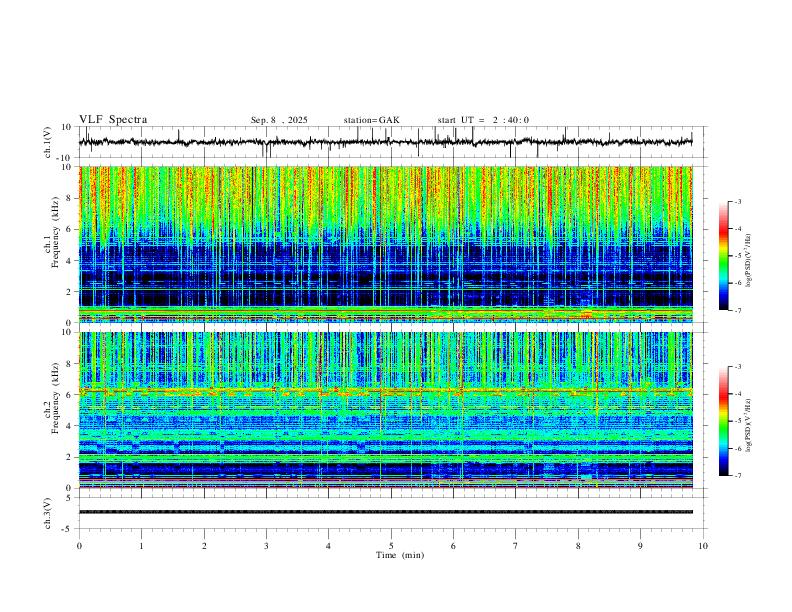
Task: Click the time axis tick label "9"
Action: tap(640, 546)
